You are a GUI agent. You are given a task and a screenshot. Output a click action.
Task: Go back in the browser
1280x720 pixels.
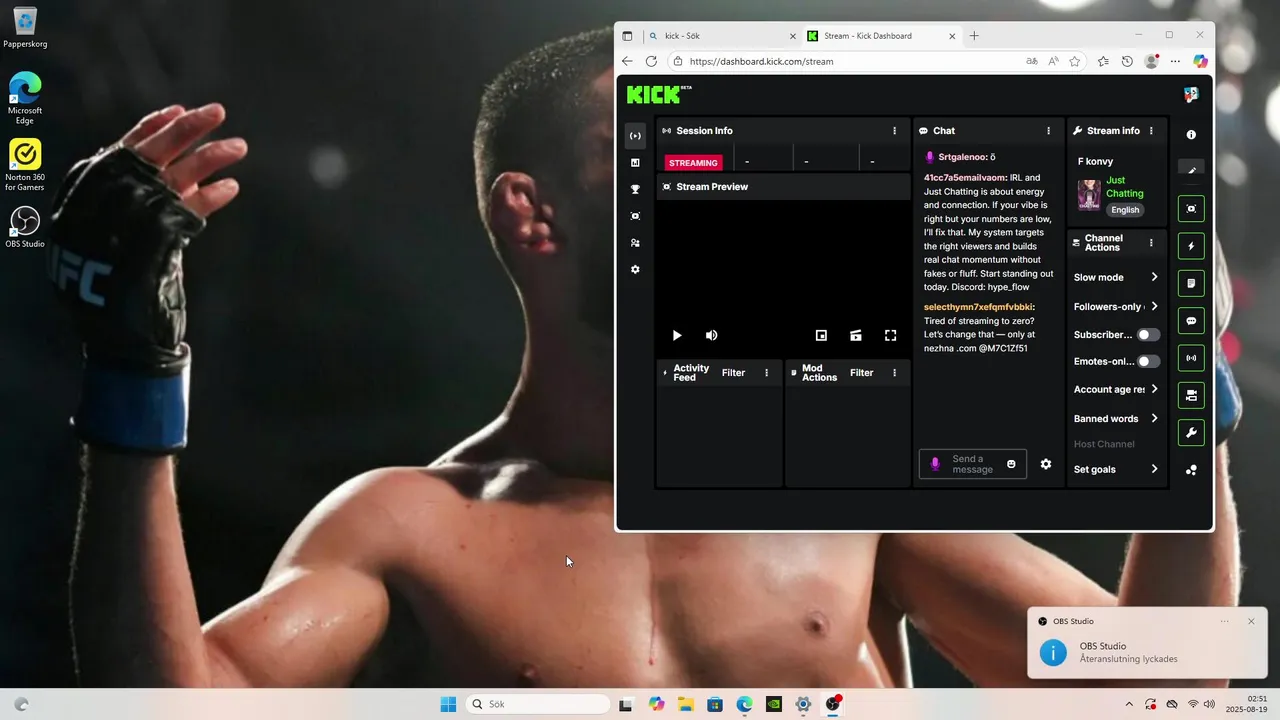(627, 61)
